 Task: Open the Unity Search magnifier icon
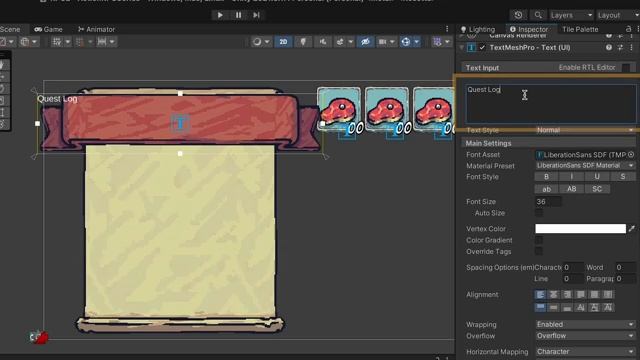(538, 15)
